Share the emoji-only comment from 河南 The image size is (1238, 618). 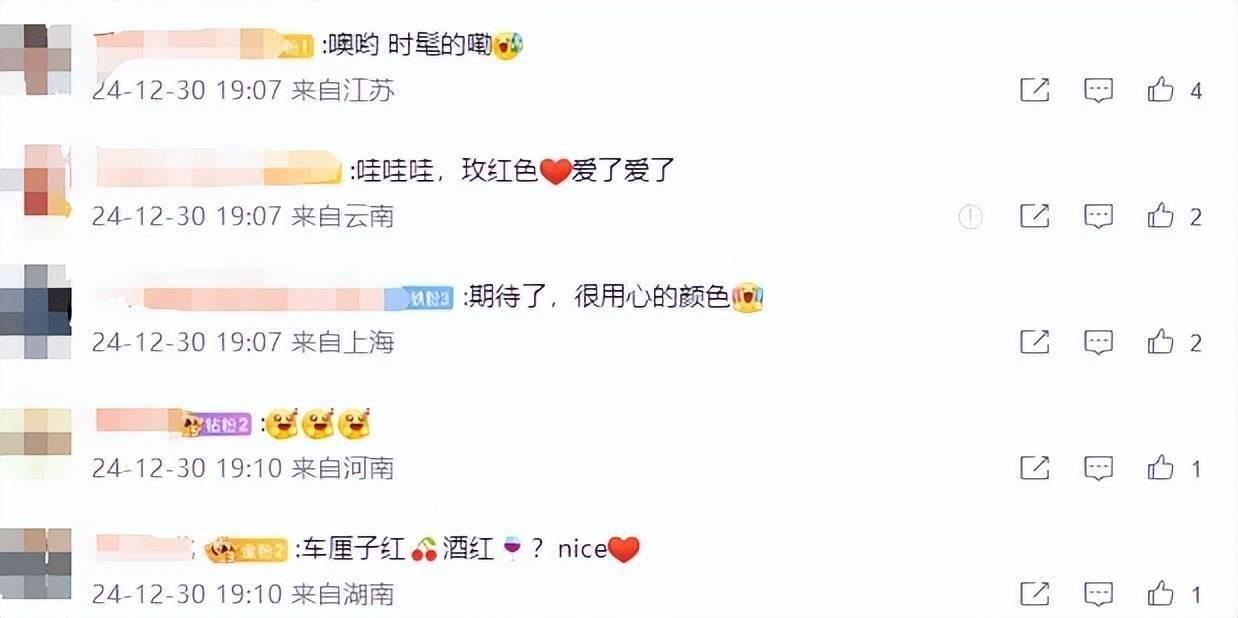tap(1034, 468)
